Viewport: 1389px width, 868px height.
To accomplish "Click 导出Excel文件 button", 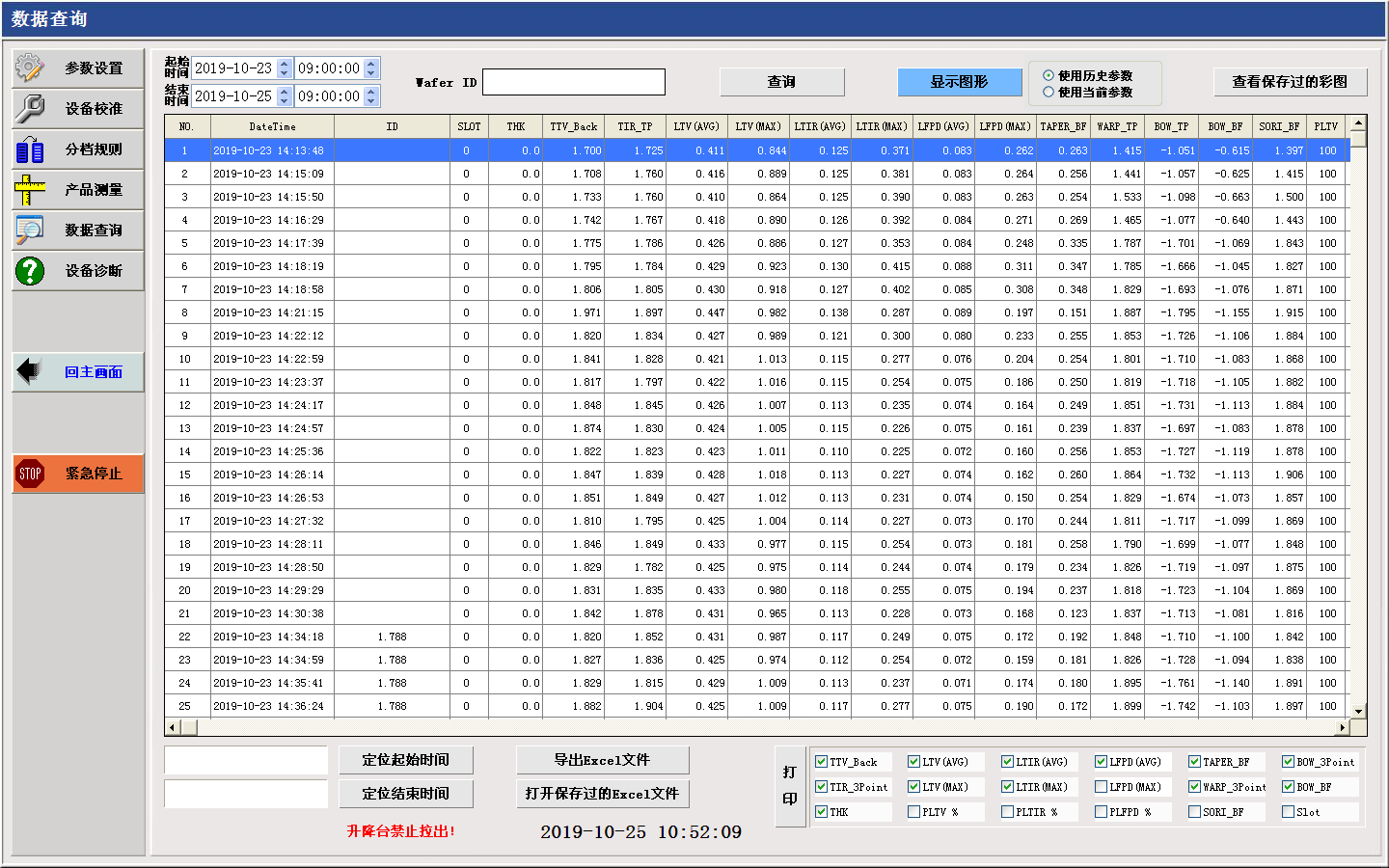I will tap(602, 760).
